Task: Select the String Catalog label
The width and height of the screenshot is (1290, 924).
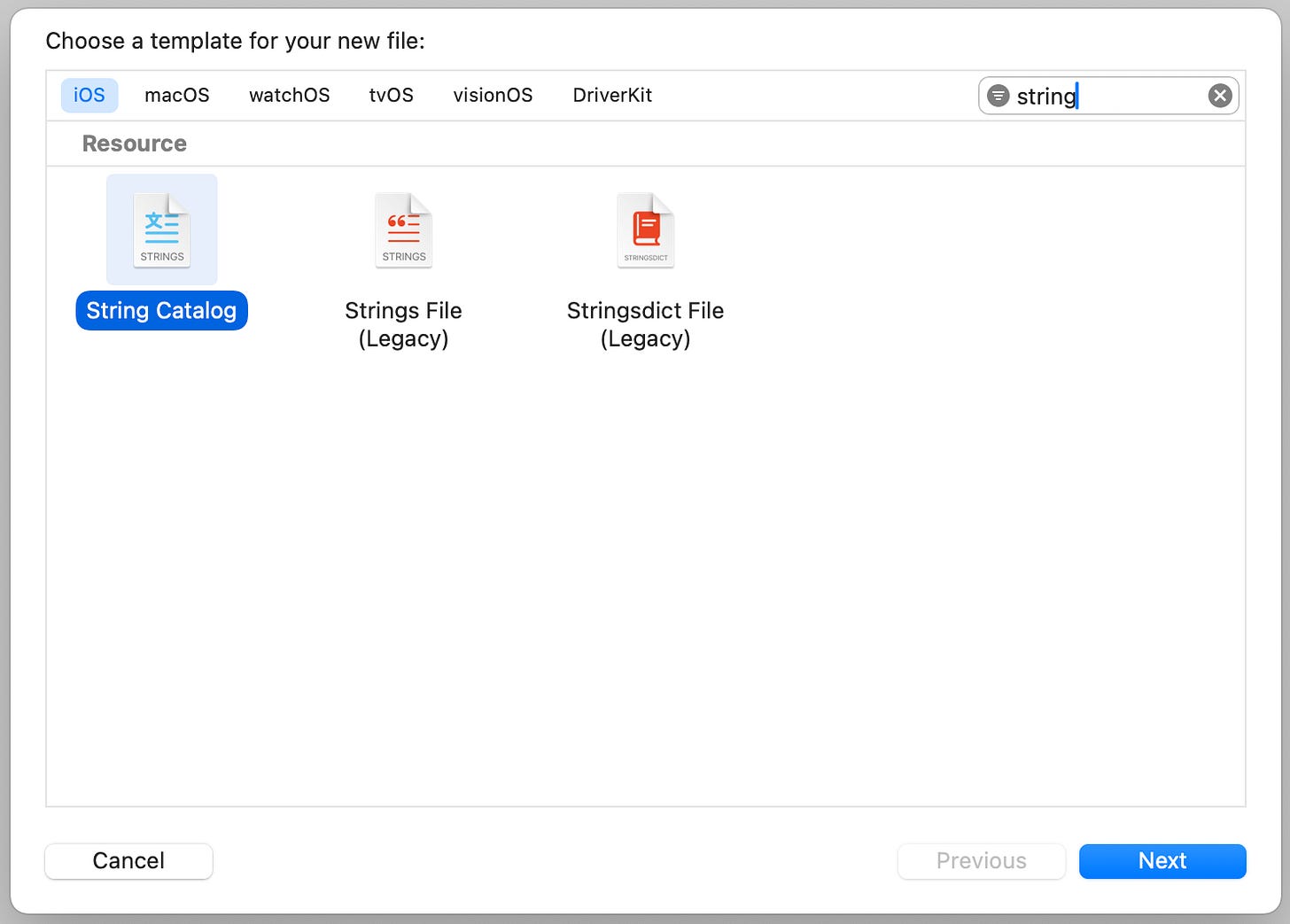Action: click(x=161, y=311)
